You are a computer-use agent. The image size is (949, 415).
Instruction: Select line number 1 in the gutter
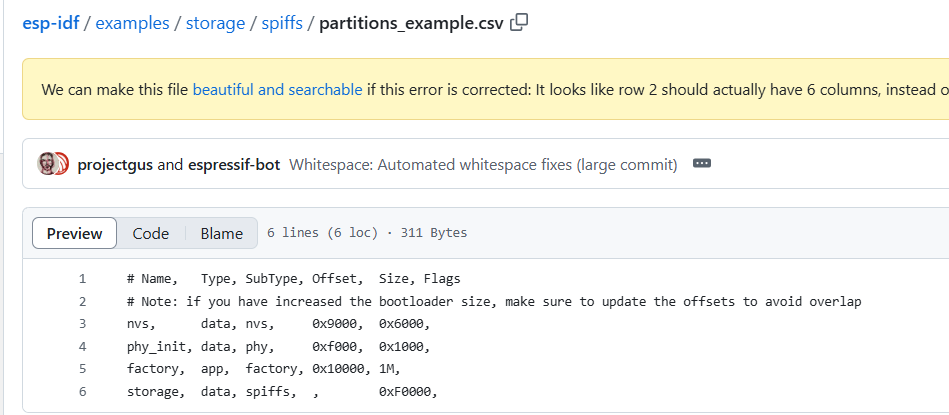coord(82,279)
